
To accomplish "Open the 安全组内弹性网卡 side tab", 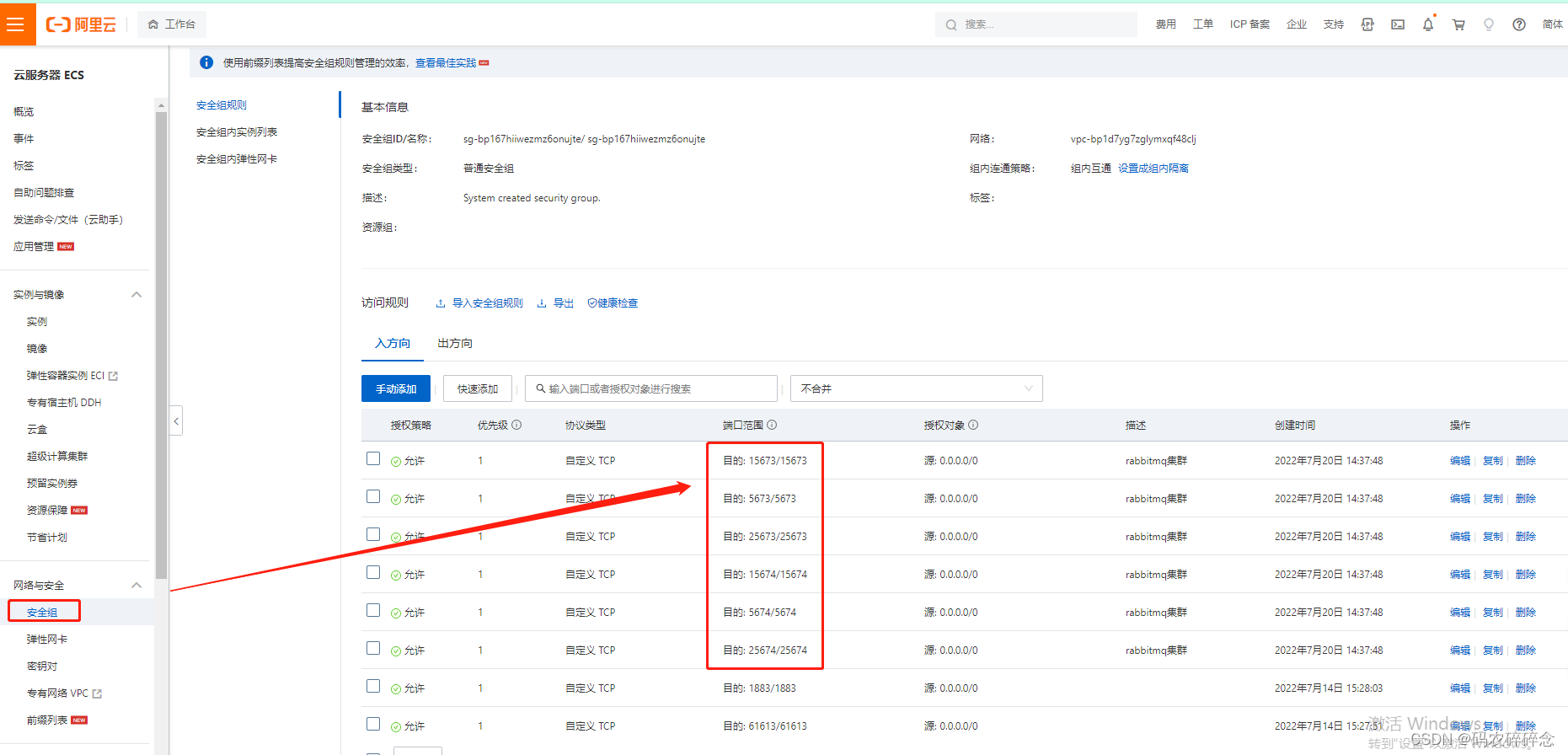I will coord(237,159).
